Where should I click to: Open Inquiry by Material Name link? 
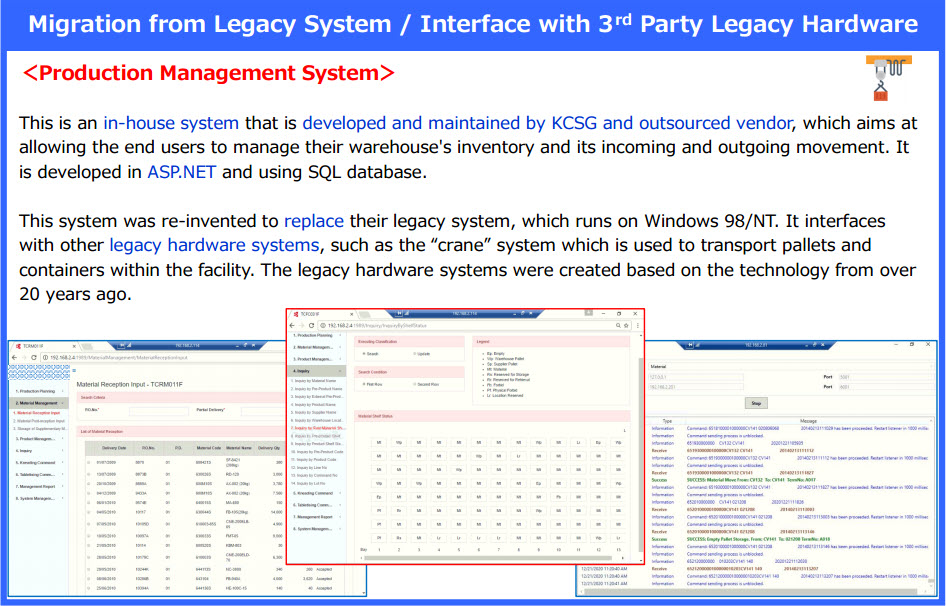coord(314,380)
